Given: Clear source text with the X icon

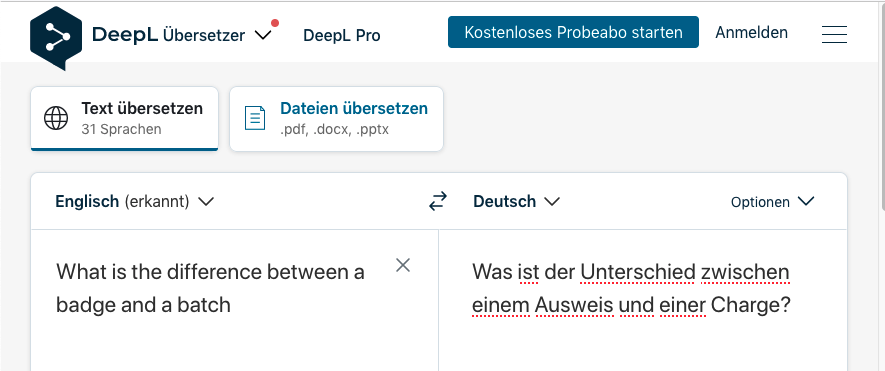Looking at the screenshot, I should [x=402, y=265].
